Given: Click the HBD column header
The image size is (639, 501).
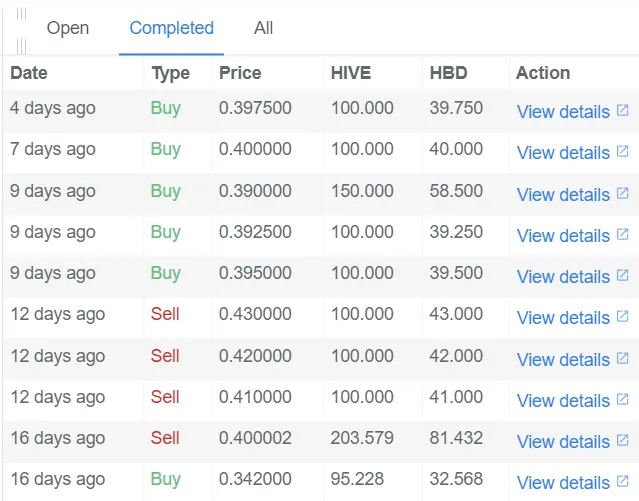Looking at the screenshot, I should click(448, 73).
